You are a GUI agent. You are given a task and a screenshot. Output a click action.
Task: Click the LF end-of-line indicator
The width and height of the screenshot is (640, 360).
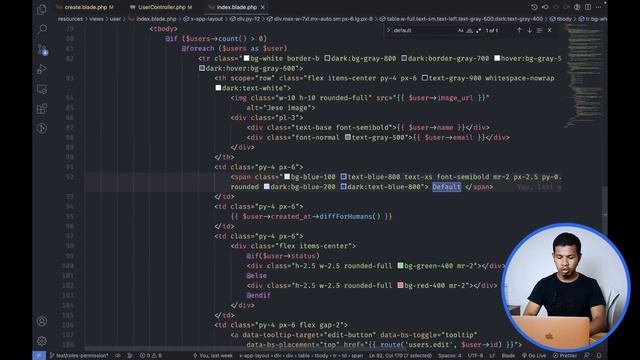pos(492,356)
